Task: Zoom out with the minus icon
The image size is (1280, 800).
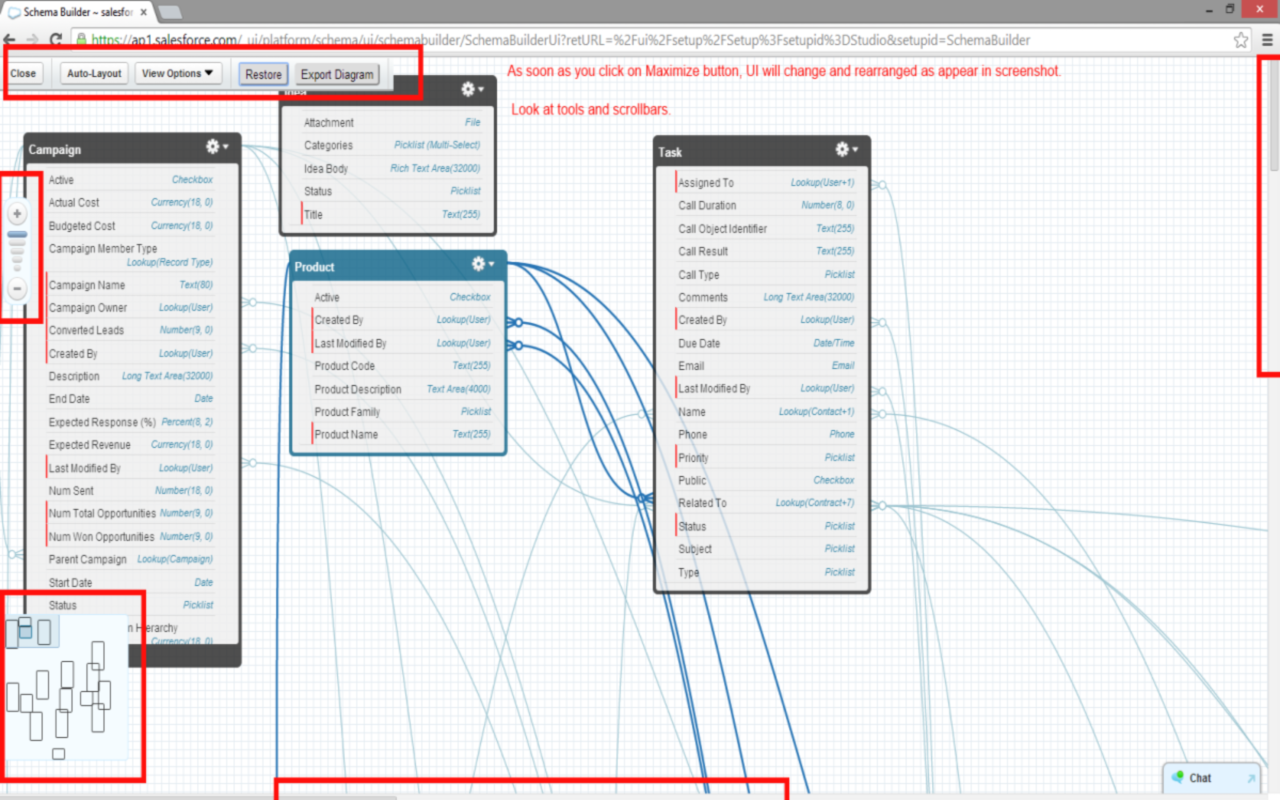Action: click(x=18, y=289)
